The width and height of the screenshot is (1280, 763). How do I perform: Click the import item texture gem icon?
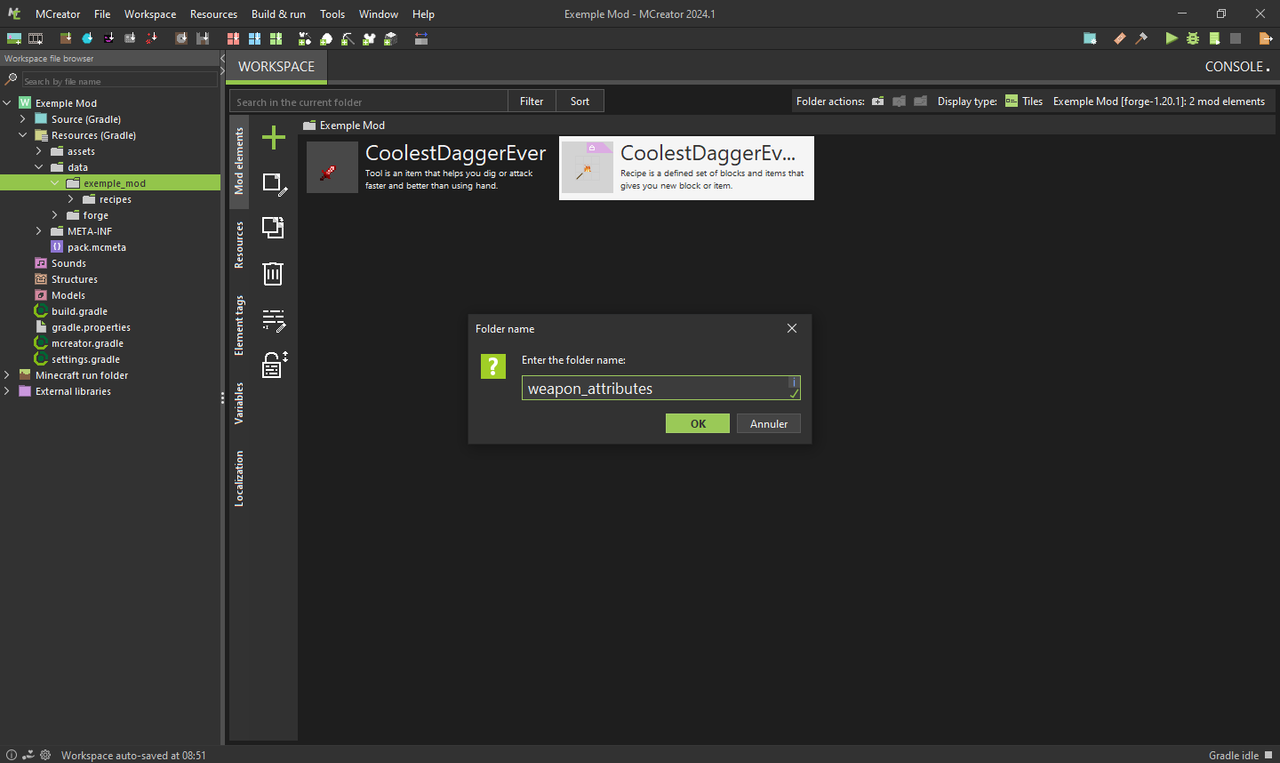point(88,39)
